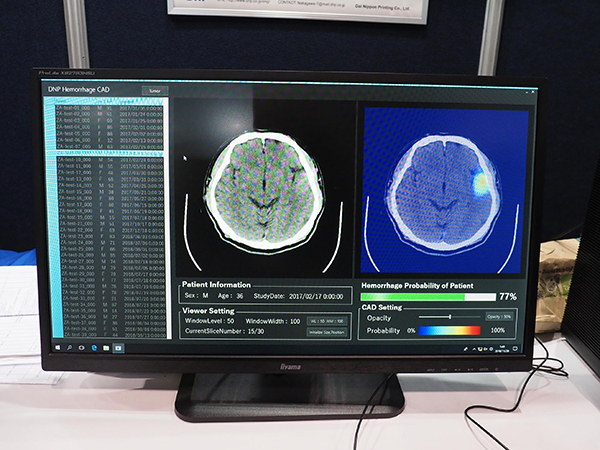The height and width of the screenshot is (450, 600).
Task: Click the Tumor button in title area
Action: click(x=154, y=90)
